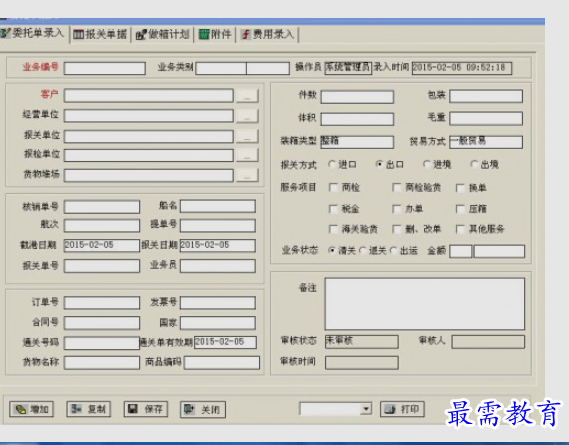The height and width of the screenshot is (445, 569).
Task: Click the browse button next to 报检单位
Action: click(247, 155)
